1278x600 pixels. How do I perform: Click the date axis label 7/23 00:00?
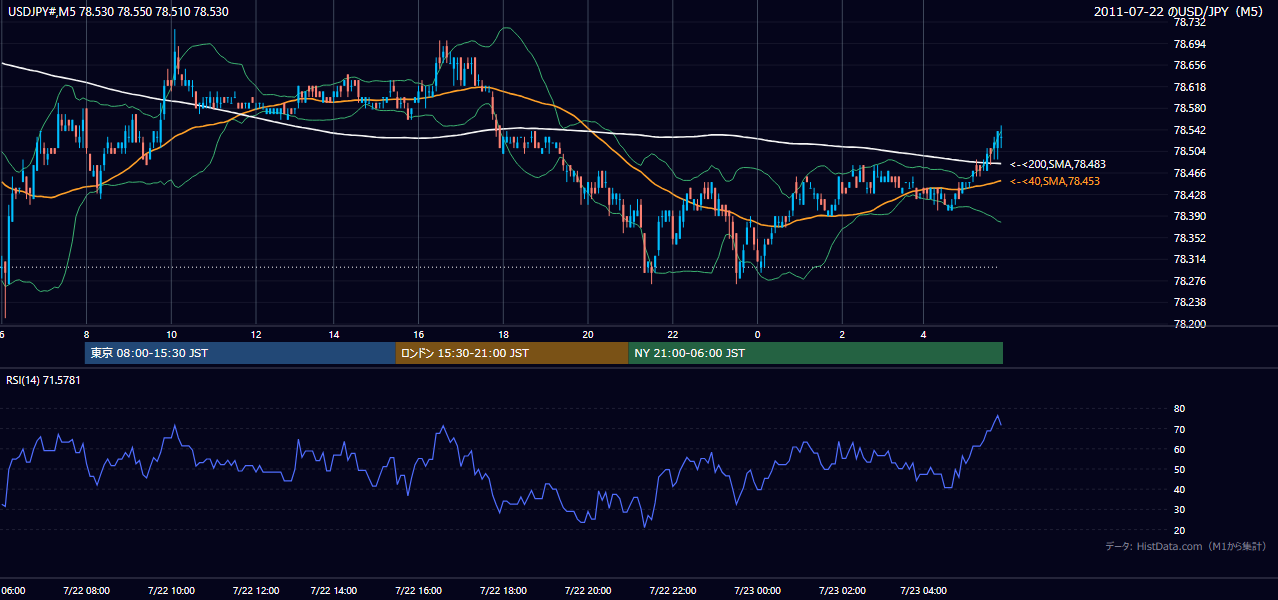[x=756, y=590]
